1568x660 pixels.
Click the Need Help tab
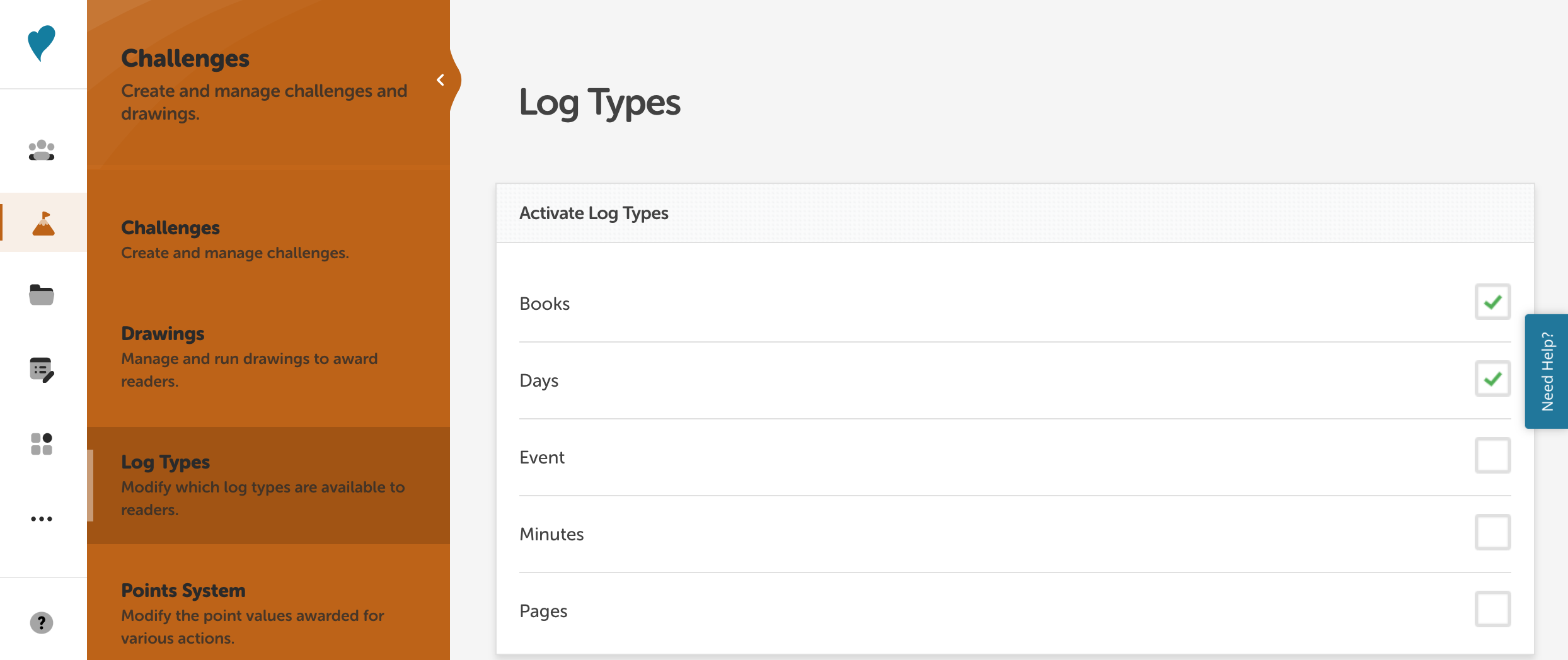point(1547,372)
